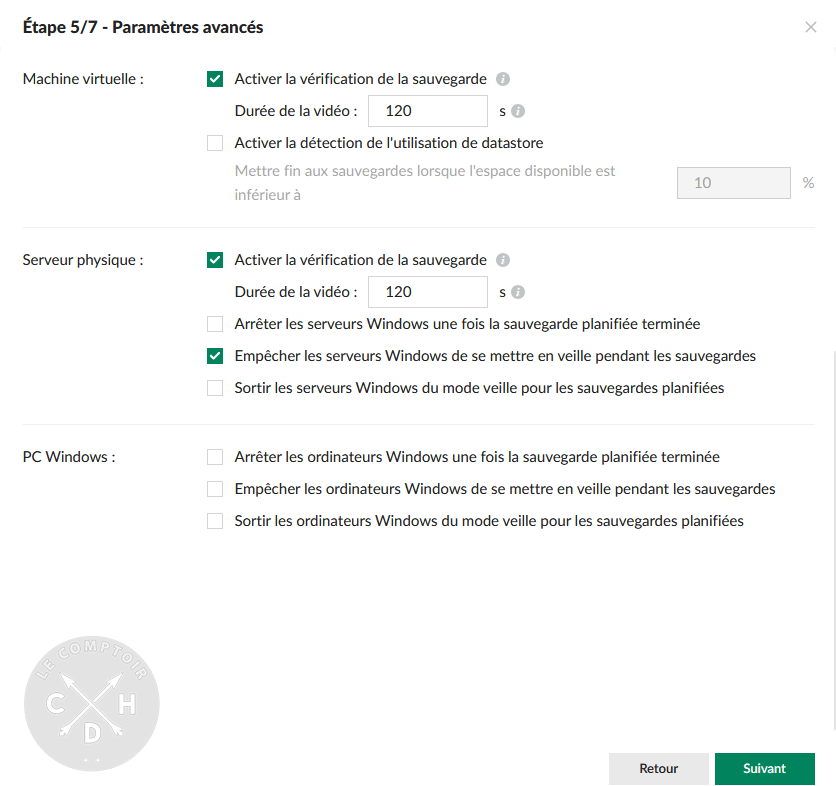The width and height of the screenshot is (836, 786).
Task: Enable waking Windows servers for scheduled backups
Action: click(214, 388)
